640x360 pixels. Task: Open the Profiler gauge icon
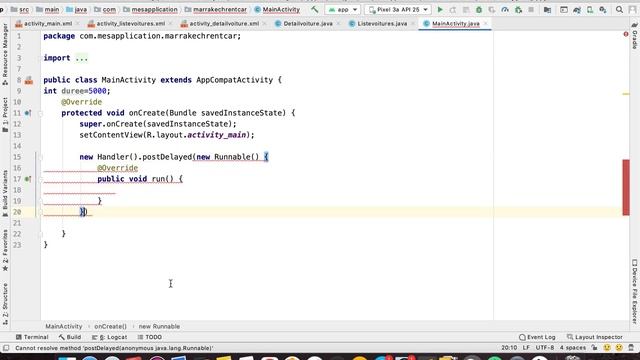coord(505,9)
